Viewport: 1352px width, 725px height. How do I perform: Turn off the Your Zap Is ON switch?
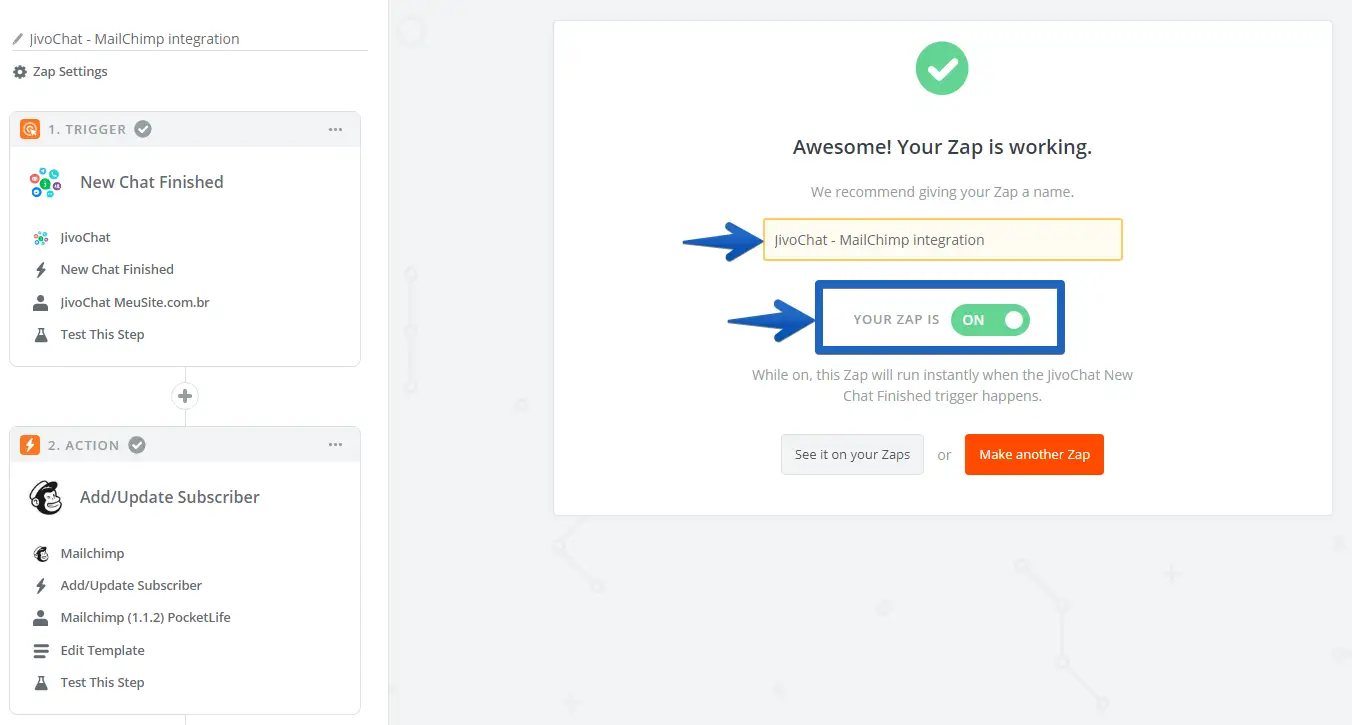pos(989,320)
